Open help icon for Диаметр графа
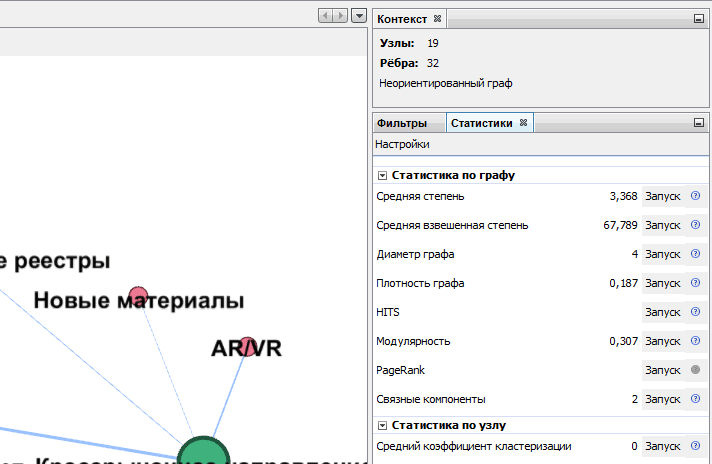 pos(695,254)
